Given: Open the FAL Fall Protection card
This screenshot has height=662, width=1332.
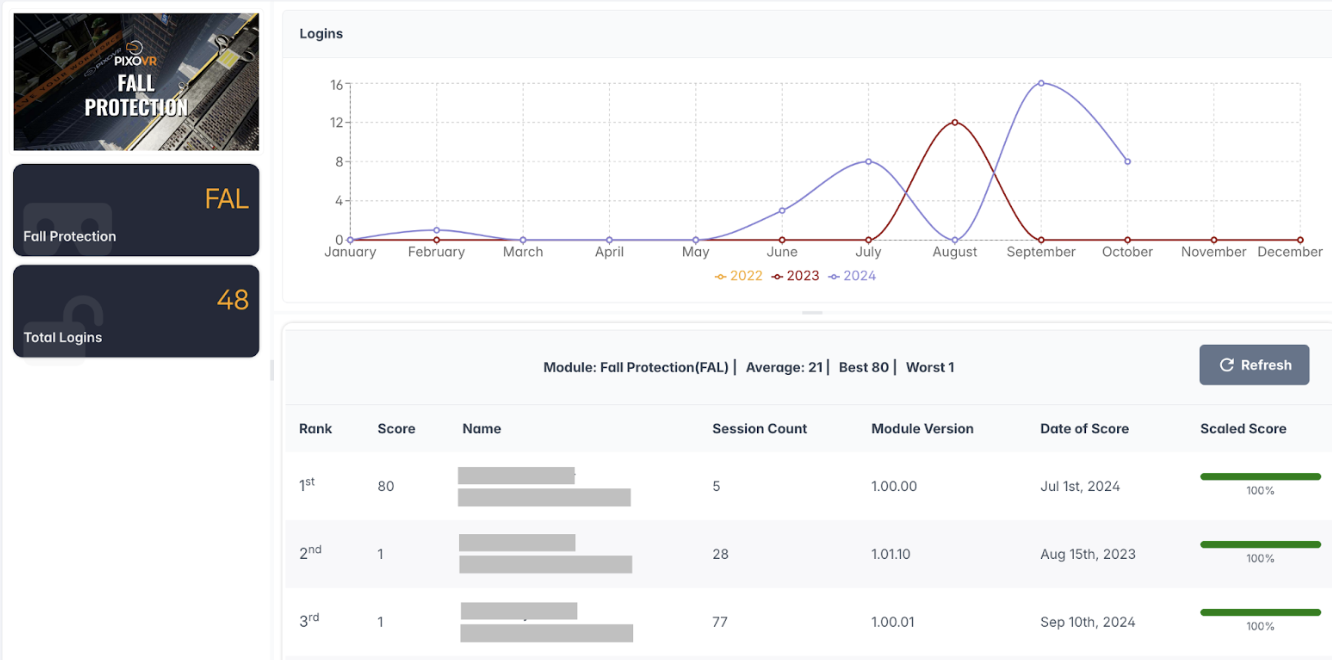Looking at the screenshot, I should click(136, 210).
